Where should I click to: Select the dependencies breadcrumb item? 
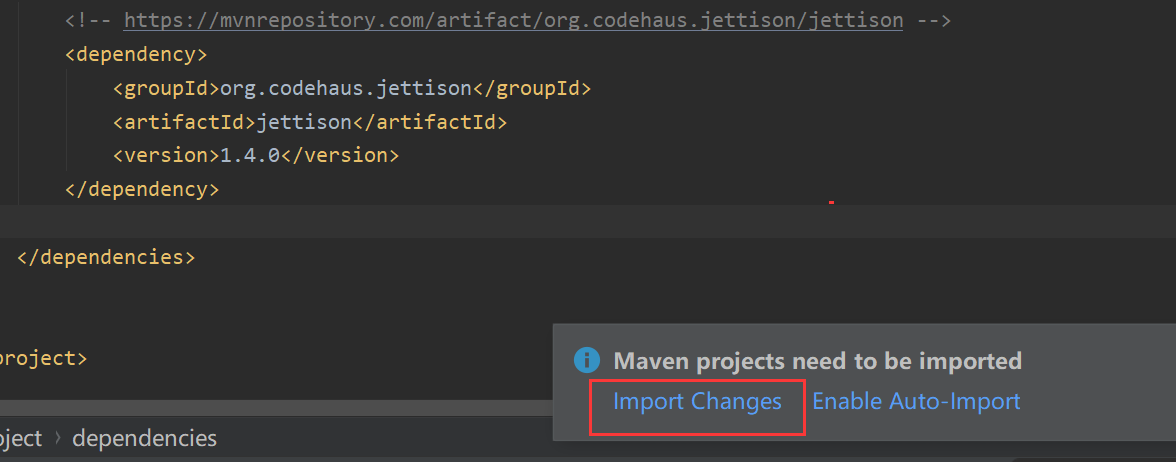(144, 438)
